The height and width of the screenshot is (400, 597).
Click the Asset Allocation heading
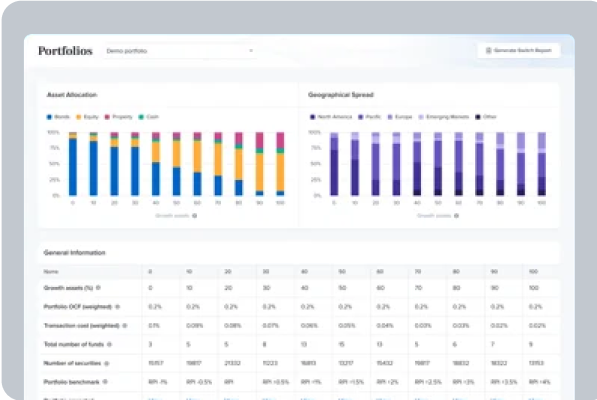[72, 95]
